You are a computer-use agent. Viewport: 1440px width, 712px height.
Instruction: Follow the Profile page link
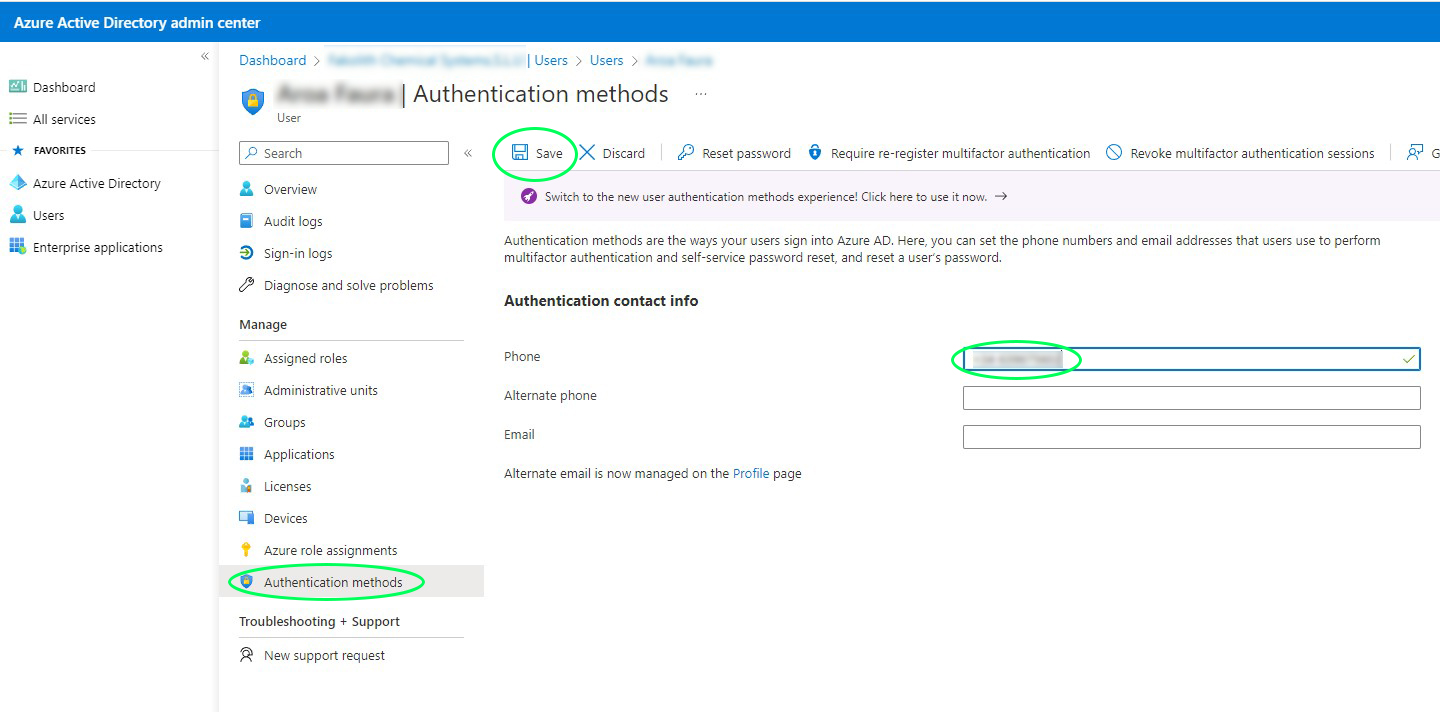coord(751,474)
